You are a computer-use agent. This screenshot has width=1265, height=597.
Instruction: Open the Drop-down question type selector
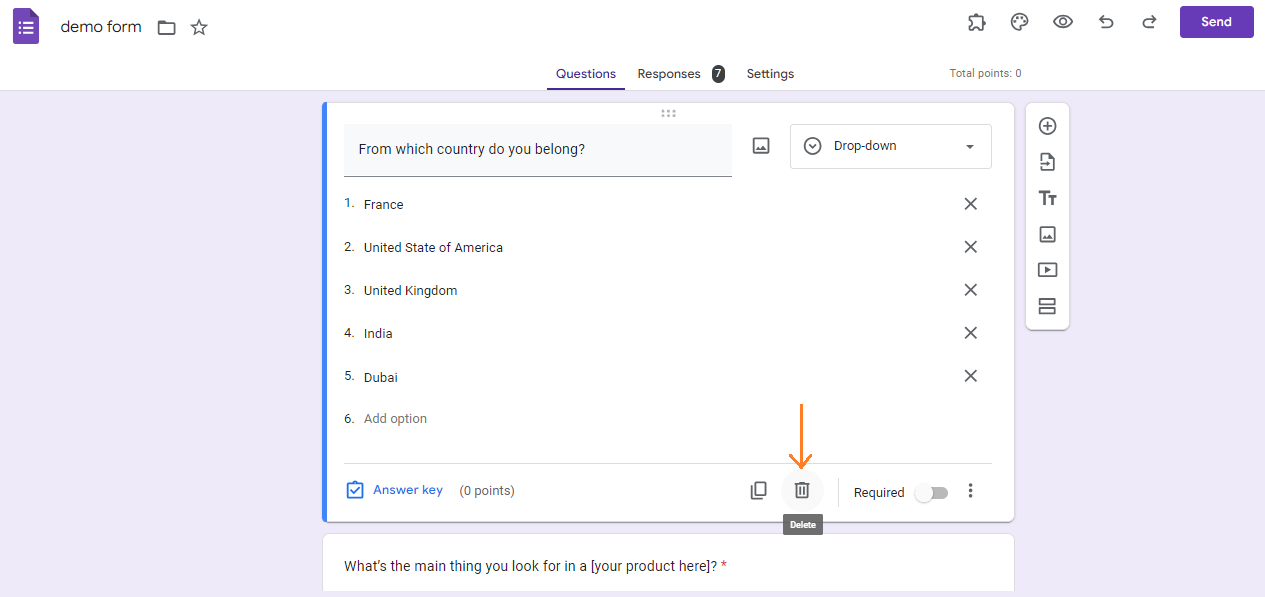[890, 146]
